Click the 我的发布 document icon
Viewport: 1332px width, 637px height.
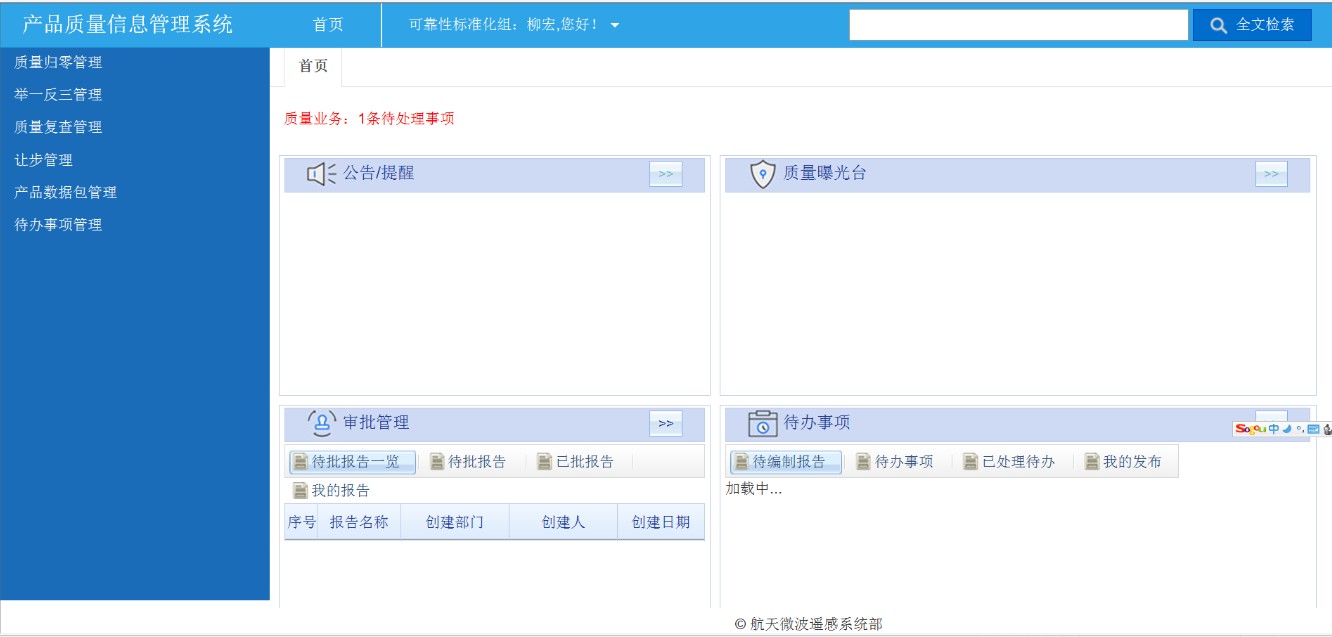pyautogui.click(x=1092, y=462)
